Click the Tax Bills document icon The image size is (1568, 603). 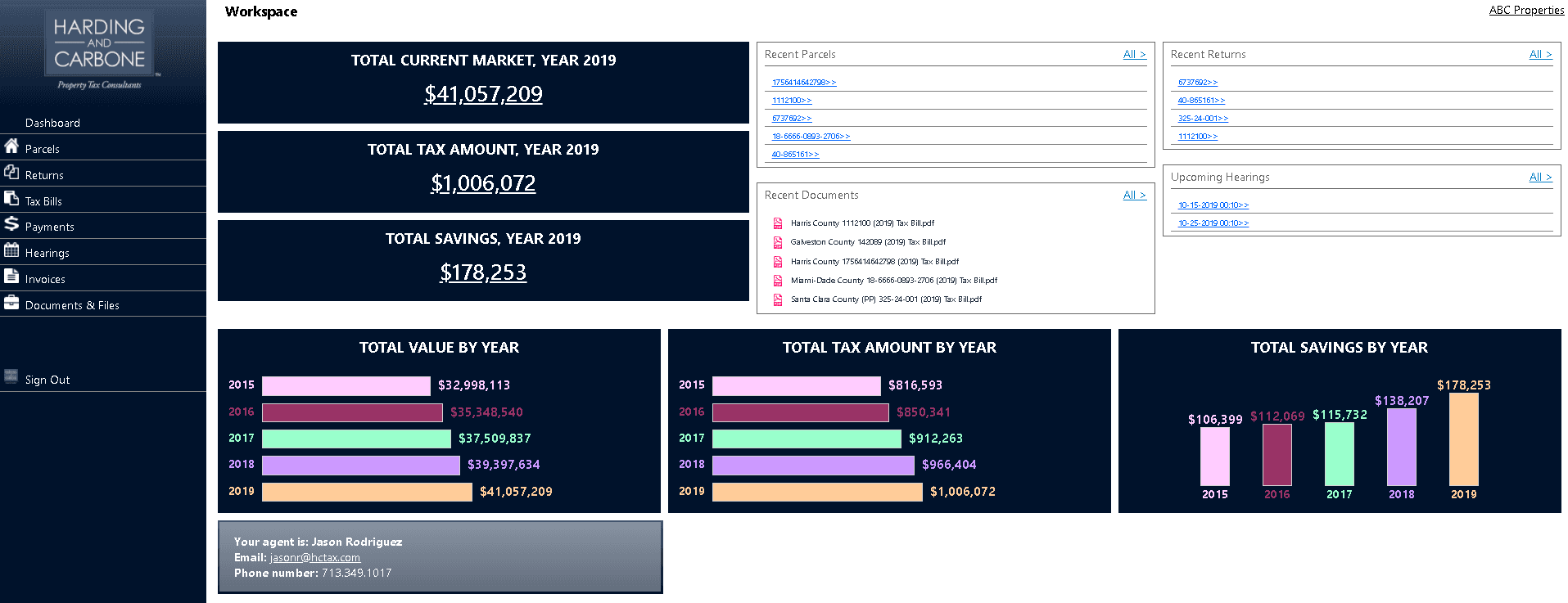[11, 198]
